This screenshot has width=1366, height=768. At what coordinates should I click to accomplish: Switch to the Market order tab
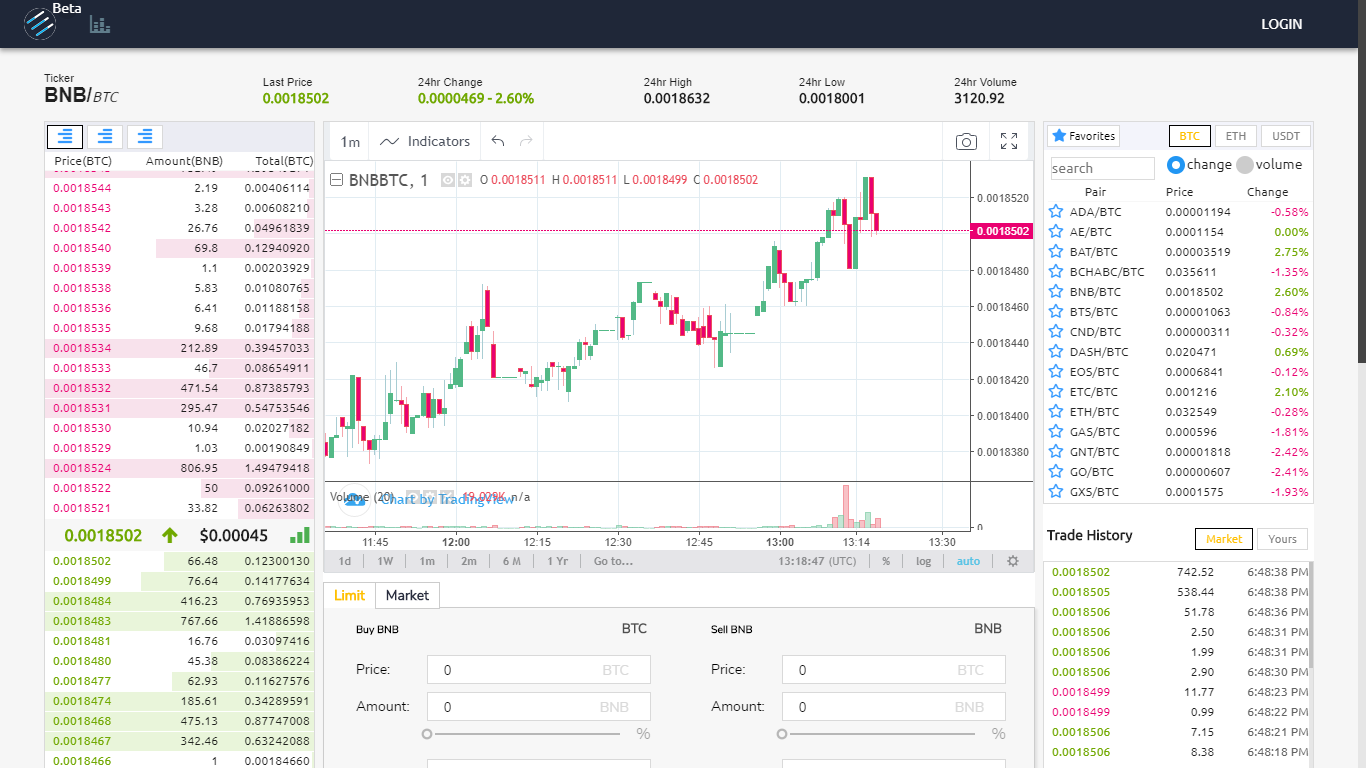coord(407,595)
